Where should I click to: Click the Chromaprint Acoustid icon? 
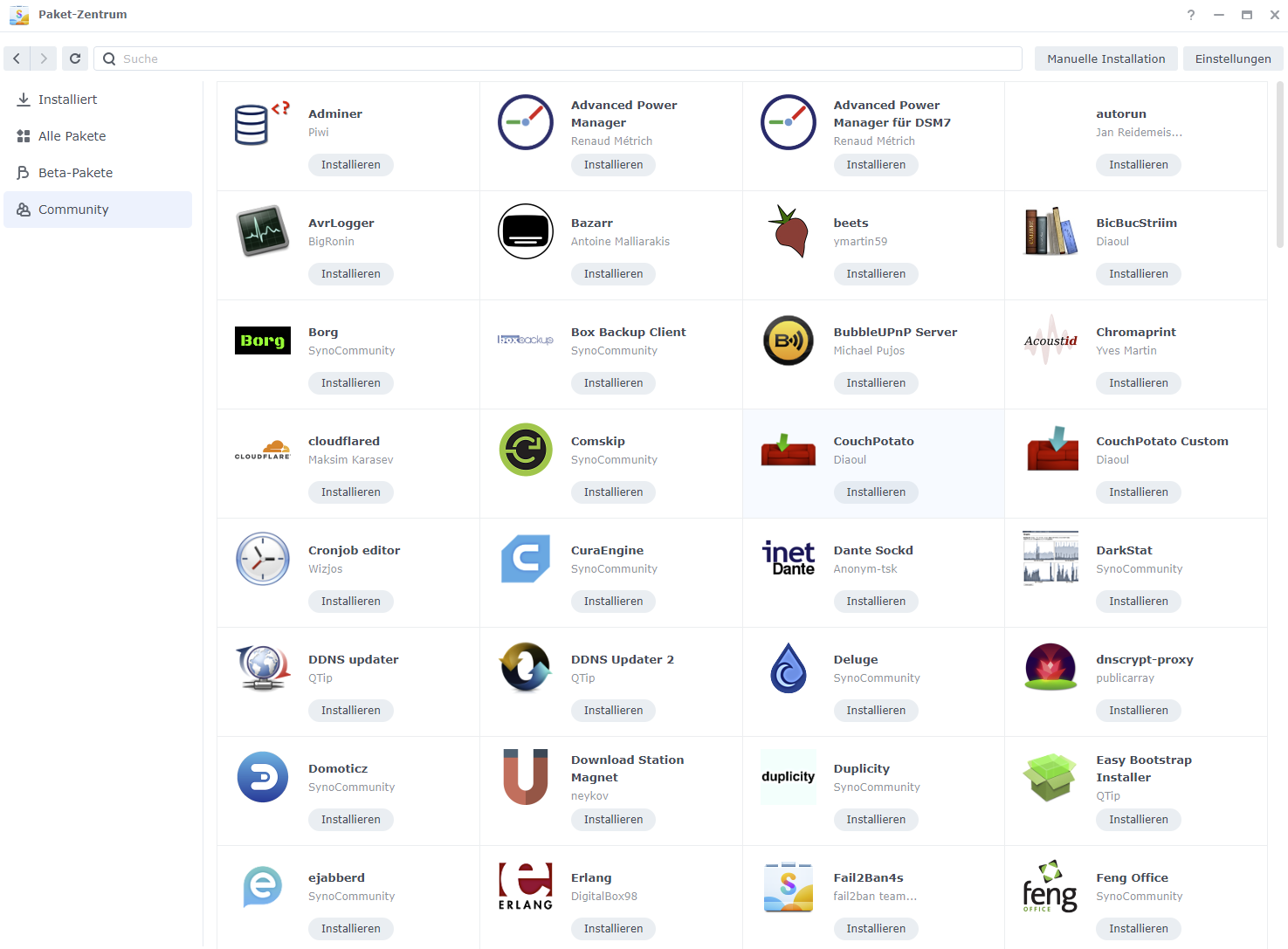1050,340
